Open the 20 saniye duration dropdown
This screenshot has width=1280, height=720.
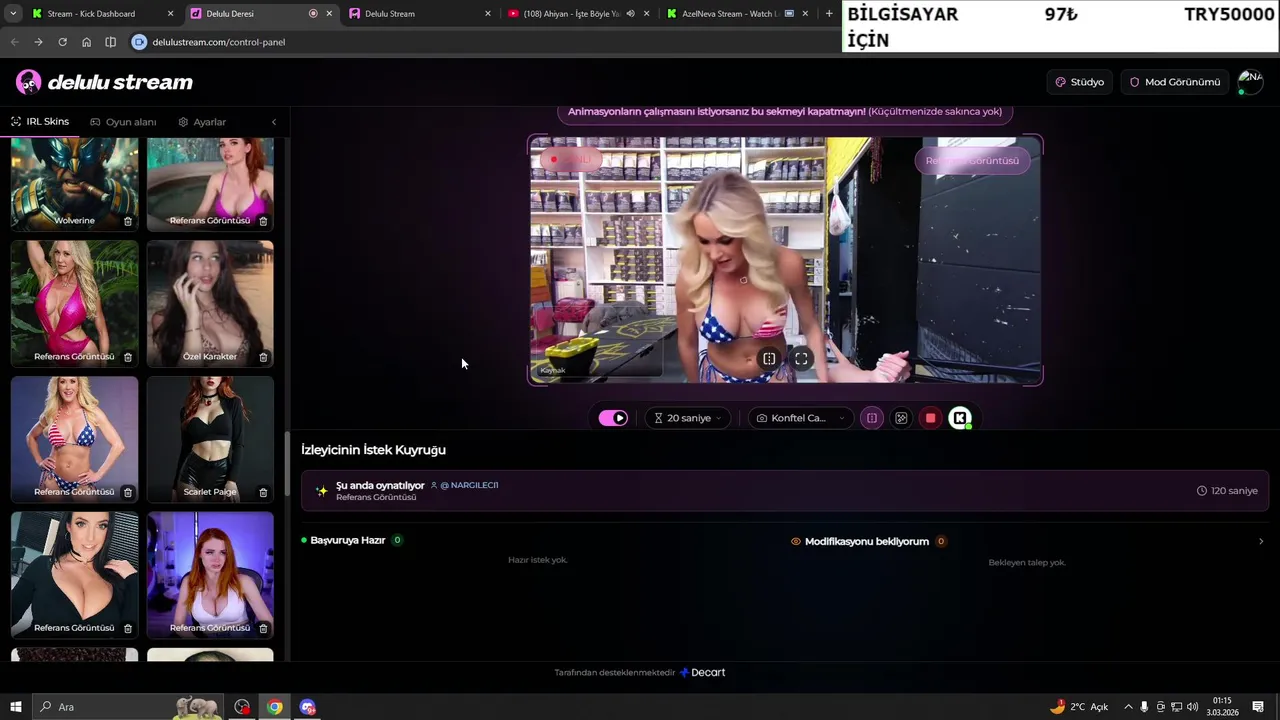[687, 418]
